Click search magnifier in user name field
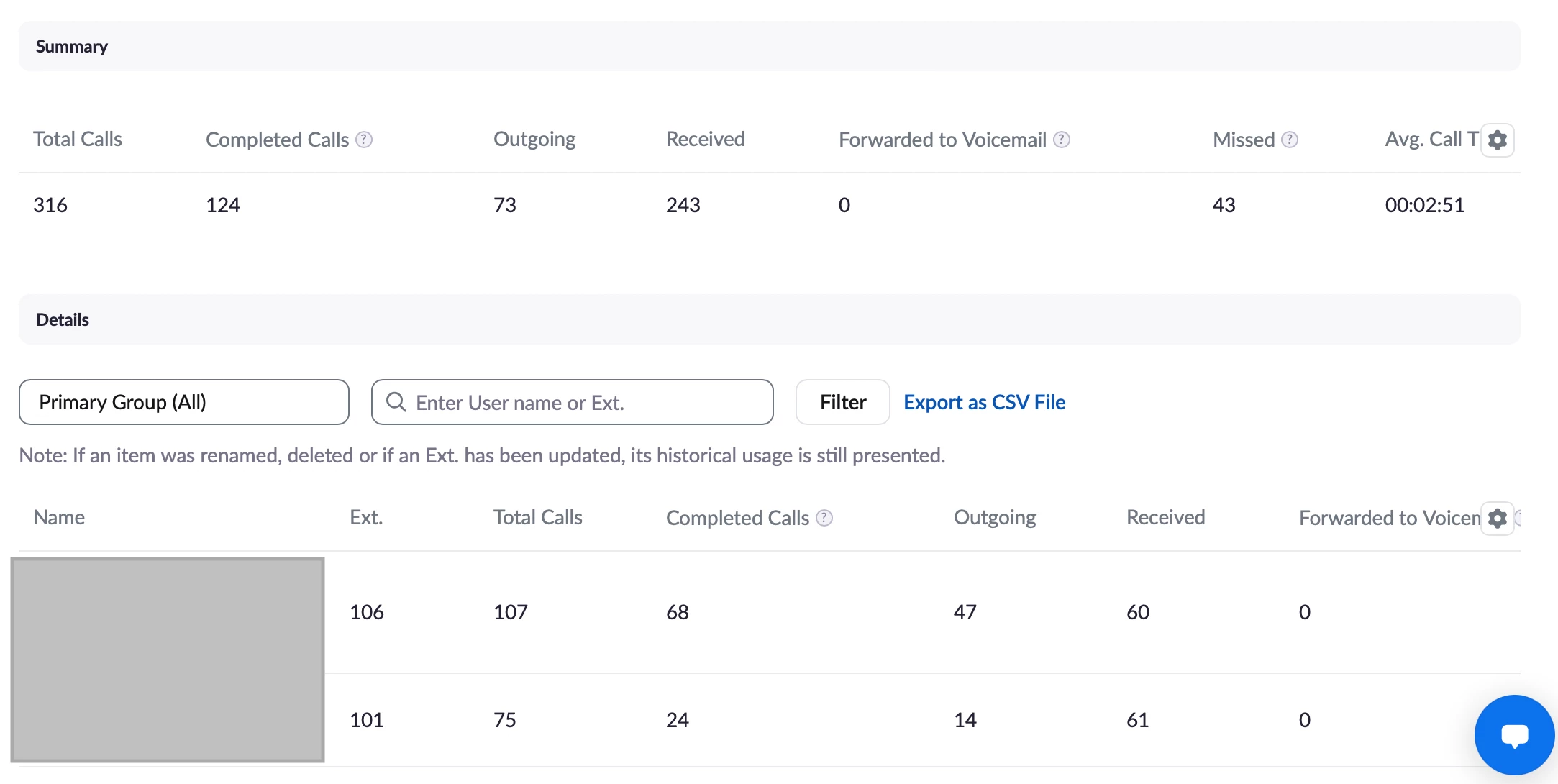 (396, 402)
